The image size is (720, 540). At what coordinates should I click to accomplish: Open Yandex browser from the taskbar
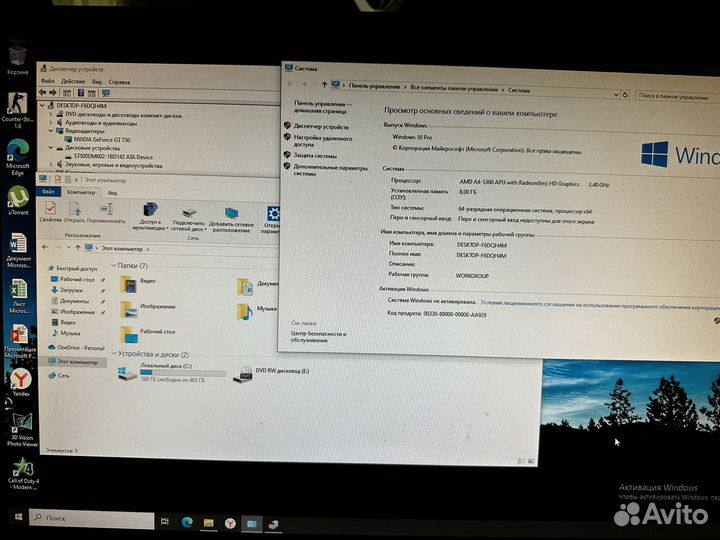(230, 523)
